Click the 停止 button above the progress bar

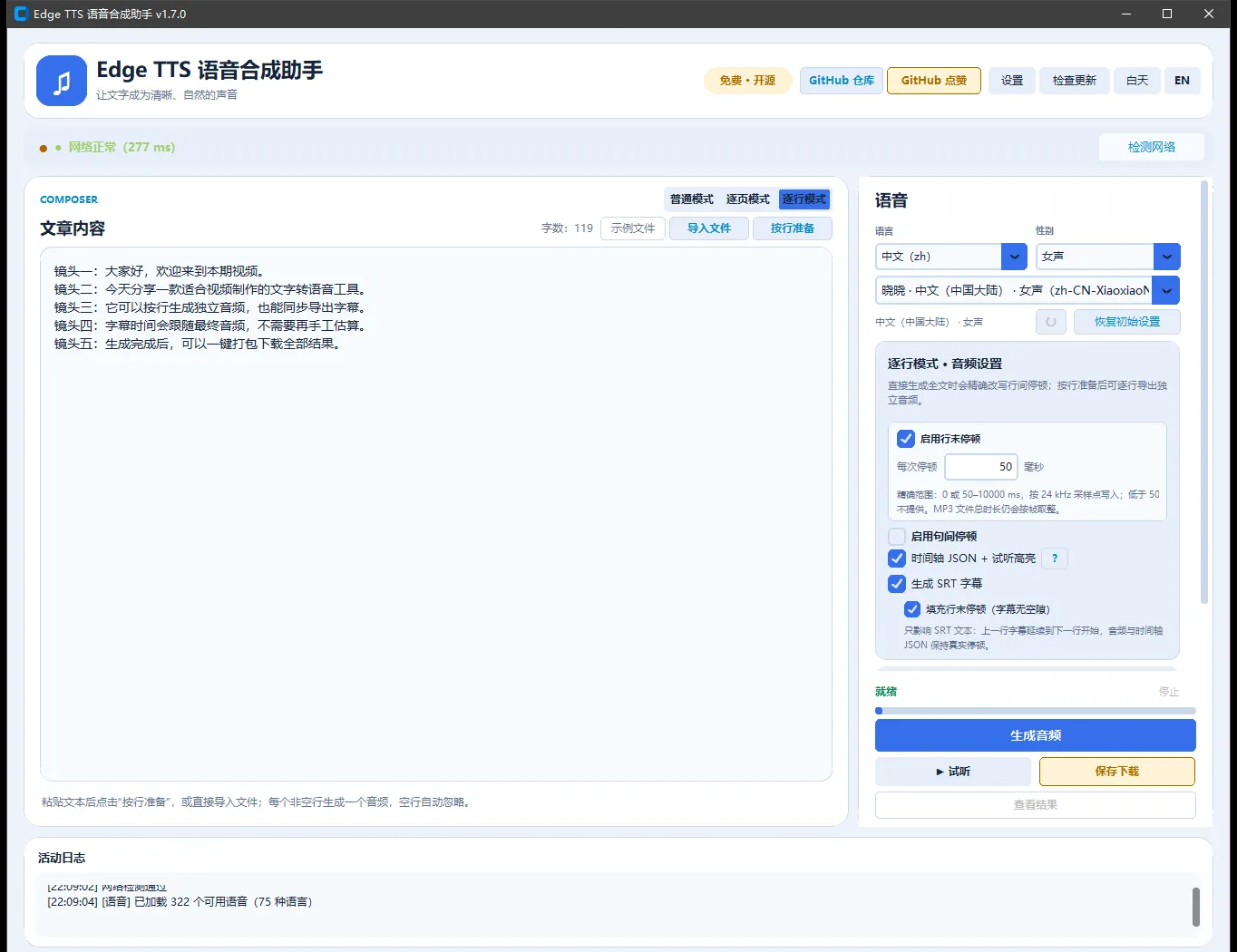click(x=1169, y=692)
